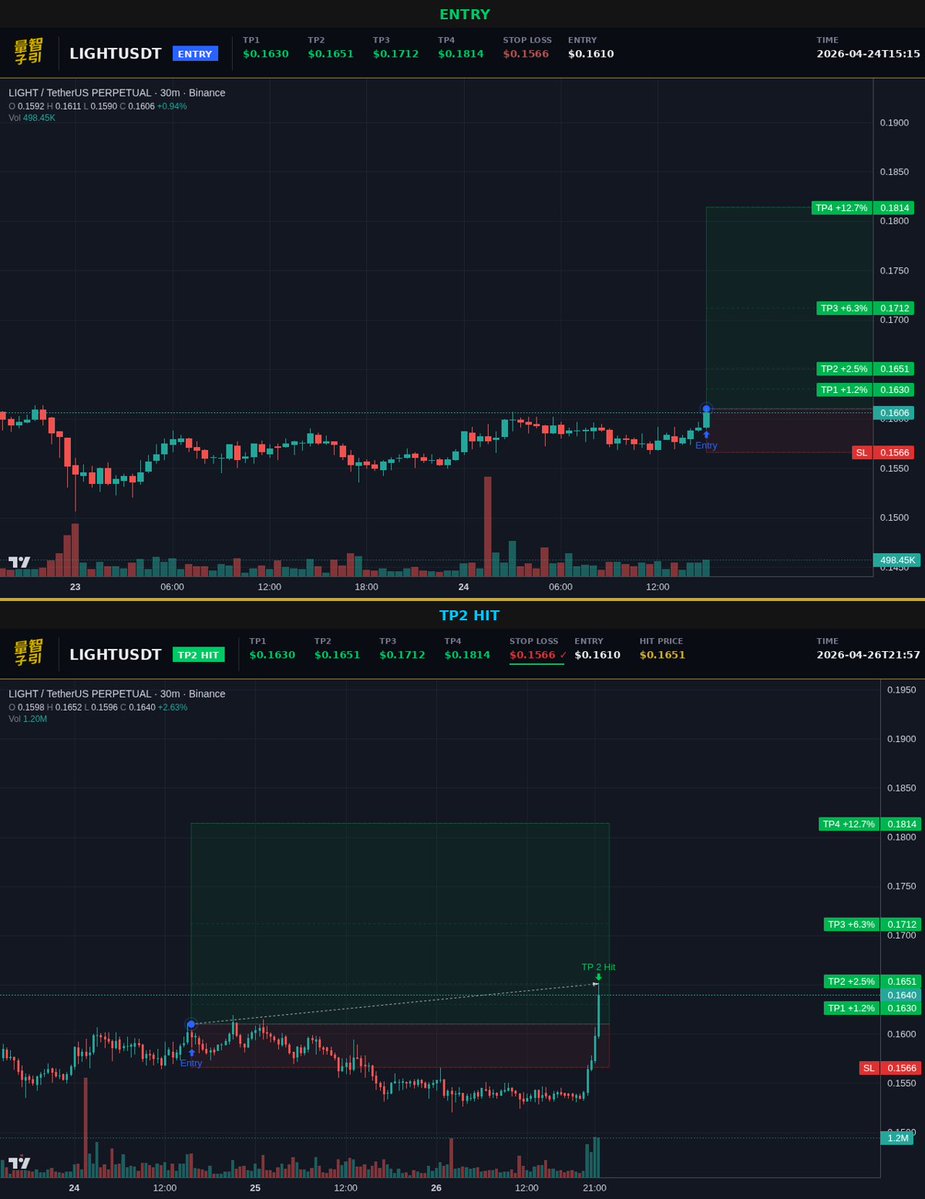925x1199 pixels.
Task: Click the 18:00 label on the ENTRY chart time axis
Action: 366,587
